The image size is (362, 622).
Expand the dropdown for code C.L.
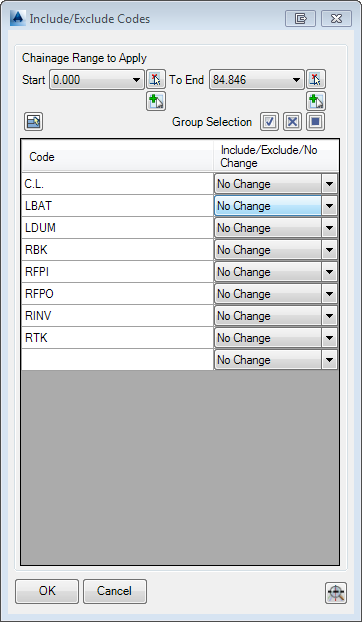click(329, 184)
